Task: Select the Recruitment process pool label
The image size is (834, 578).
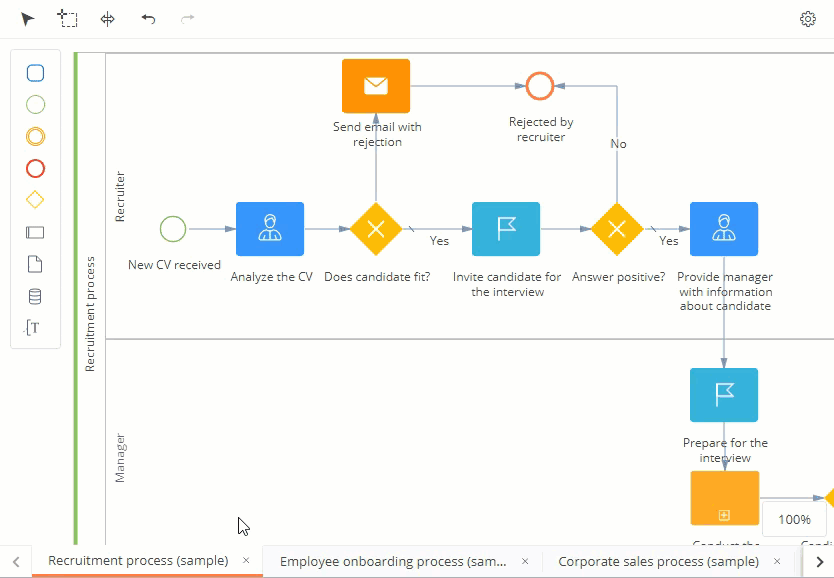Action: tap(90, 314)
